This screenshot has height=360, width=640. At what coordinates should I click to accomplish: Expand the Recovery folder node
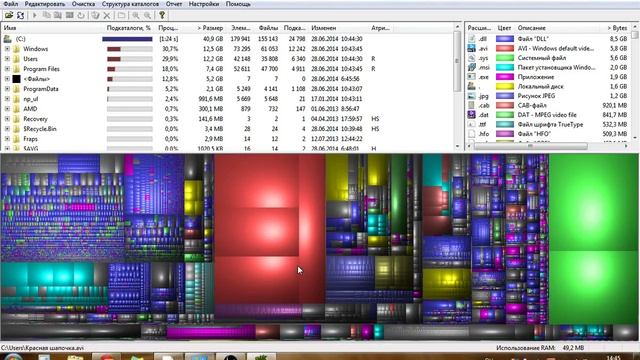pyautogui.click(x=7, y=119)
